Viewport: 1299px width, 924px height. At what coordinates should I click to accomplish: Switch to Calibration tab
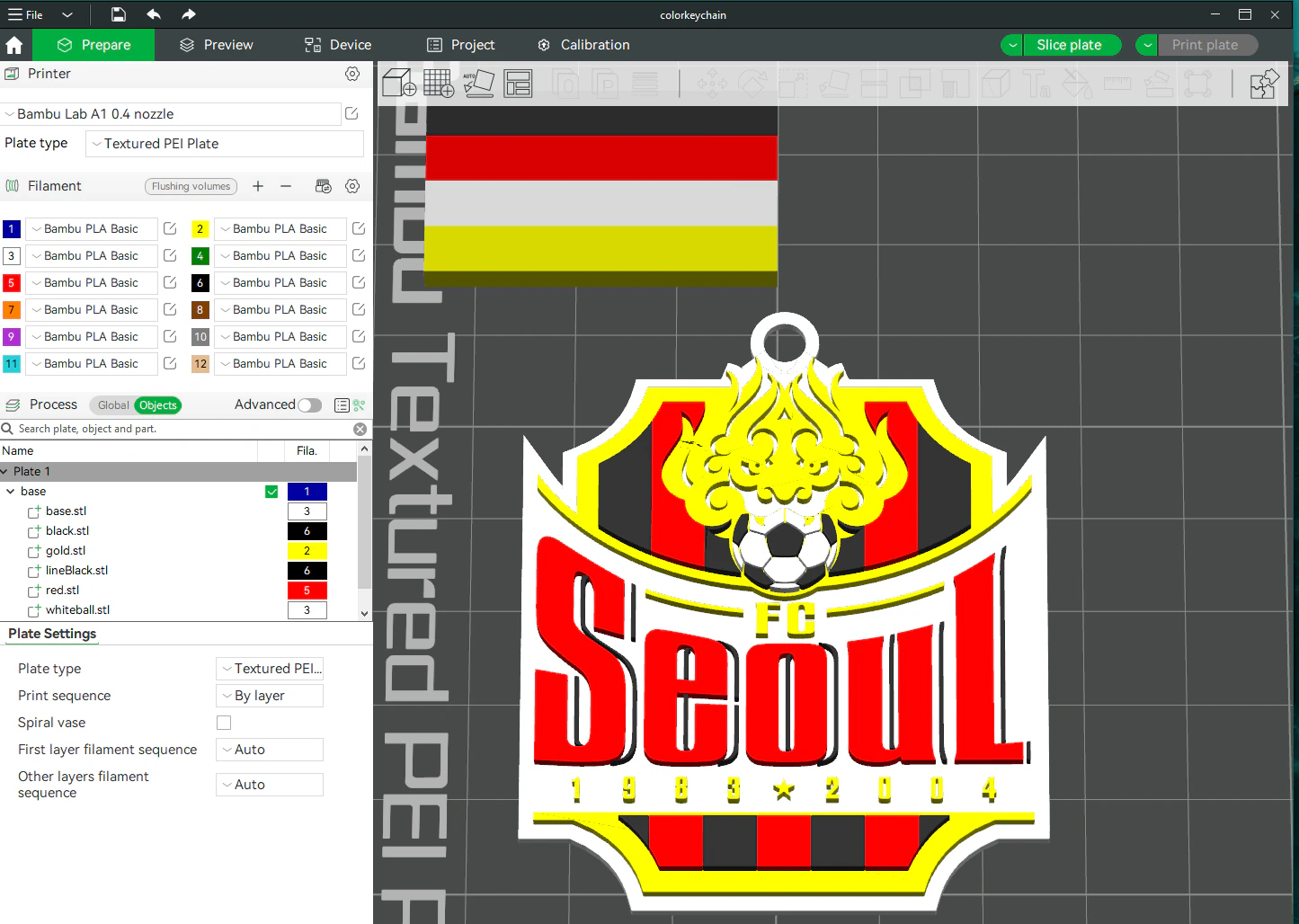pyautogui.click(x=583, y=45)
